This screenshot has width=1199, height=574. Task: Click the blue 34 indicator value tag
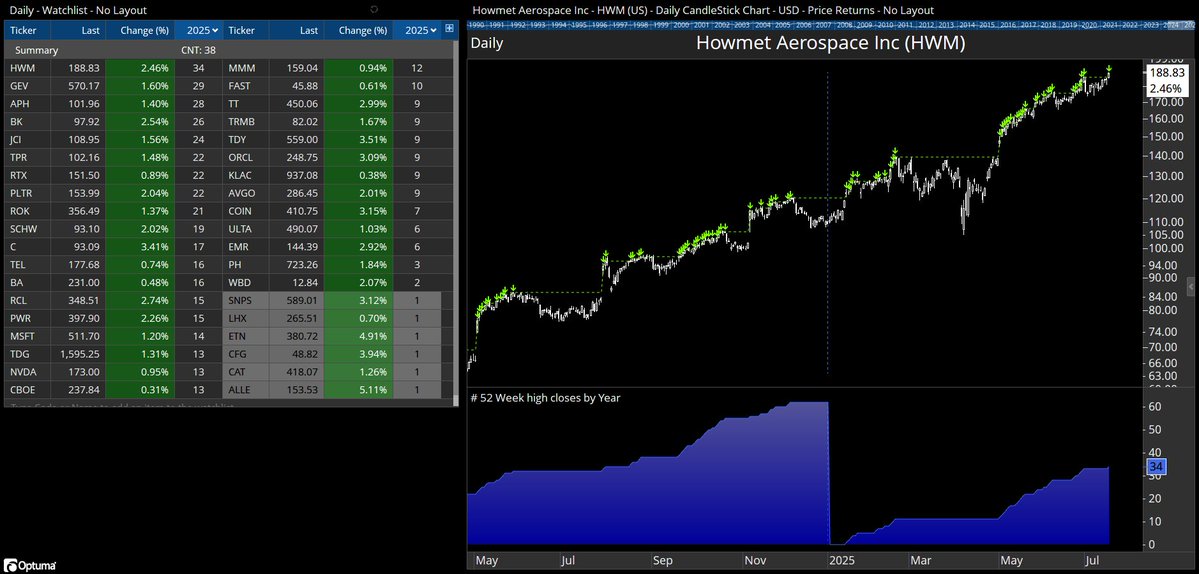pyautogui.click(x=1156, y=467)
